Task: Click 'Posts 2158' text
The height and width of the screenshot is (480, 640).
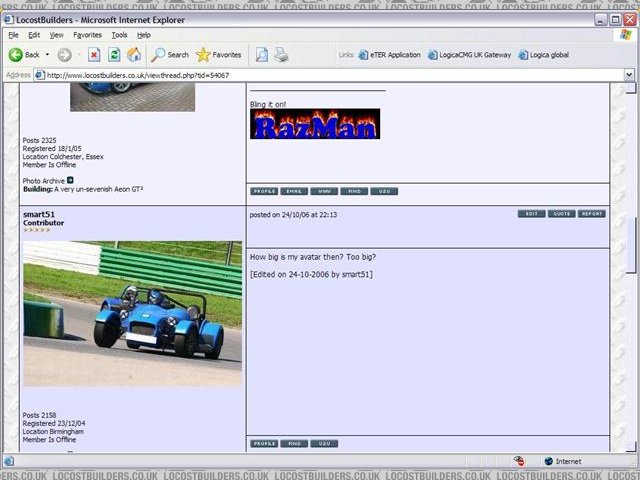Action: click(39, 415)
